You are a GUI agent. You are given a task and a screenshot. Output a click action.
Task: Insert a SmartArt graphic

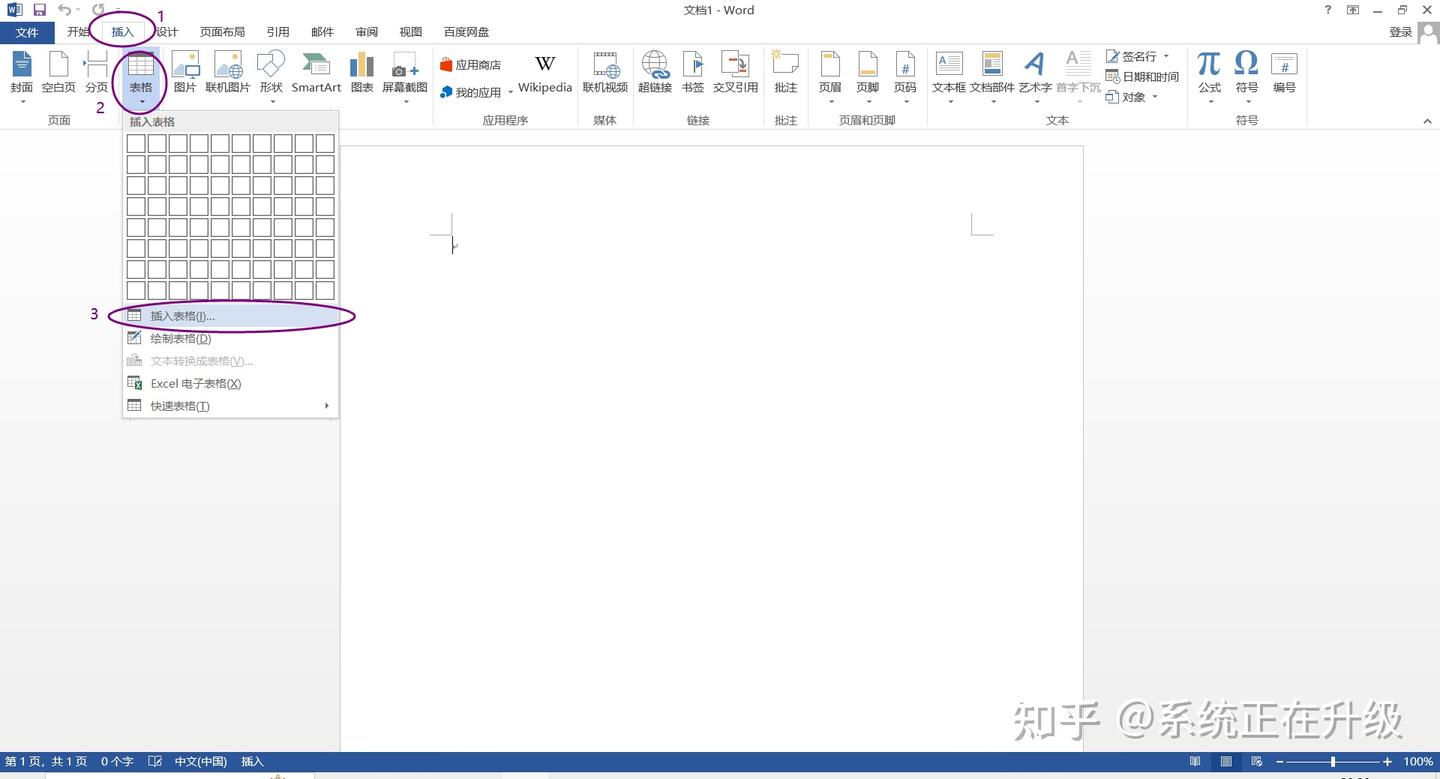tap(316, 75)
